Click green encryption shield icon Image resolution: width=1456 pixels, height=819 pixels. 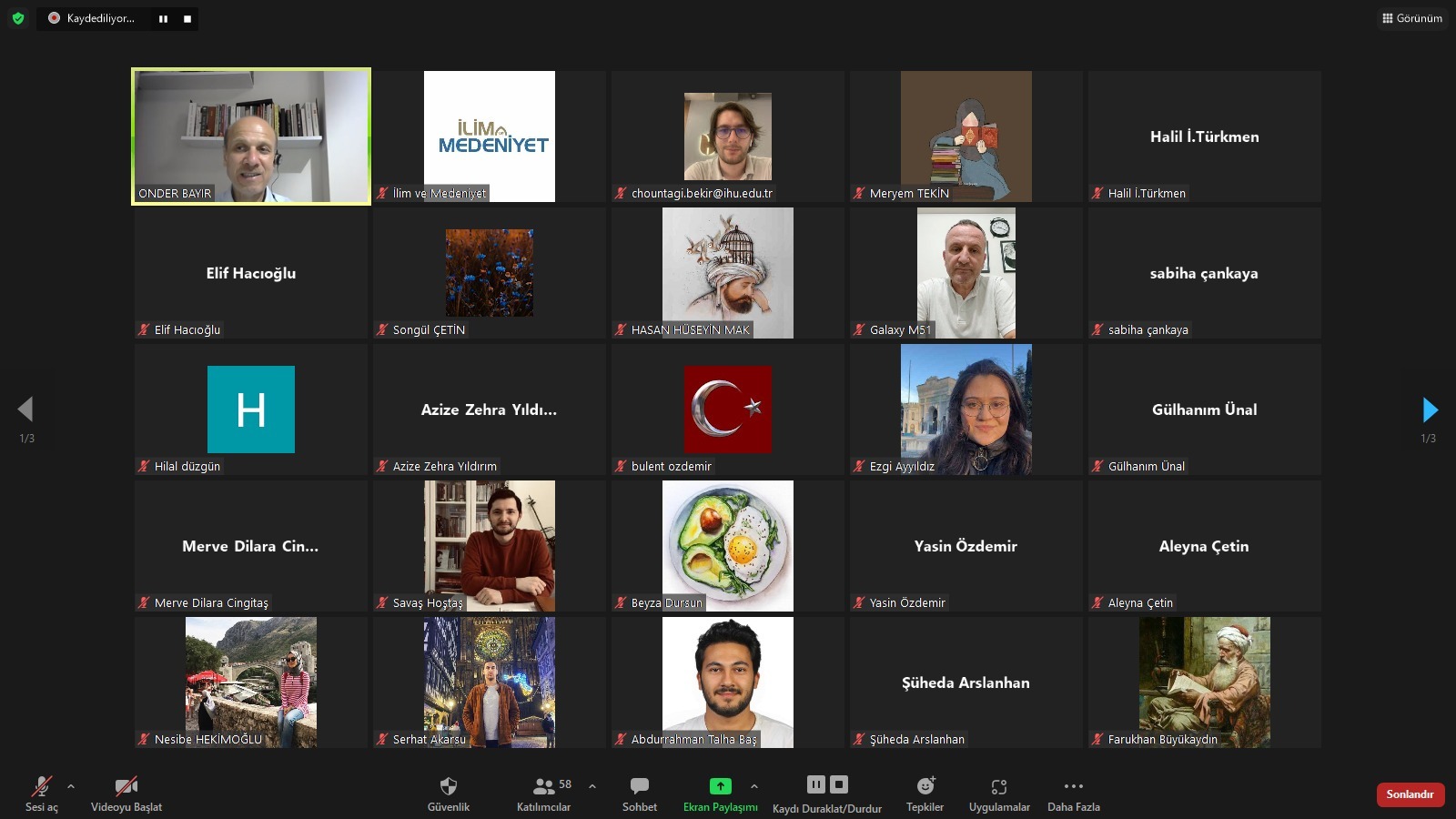[x=18, y=18]
